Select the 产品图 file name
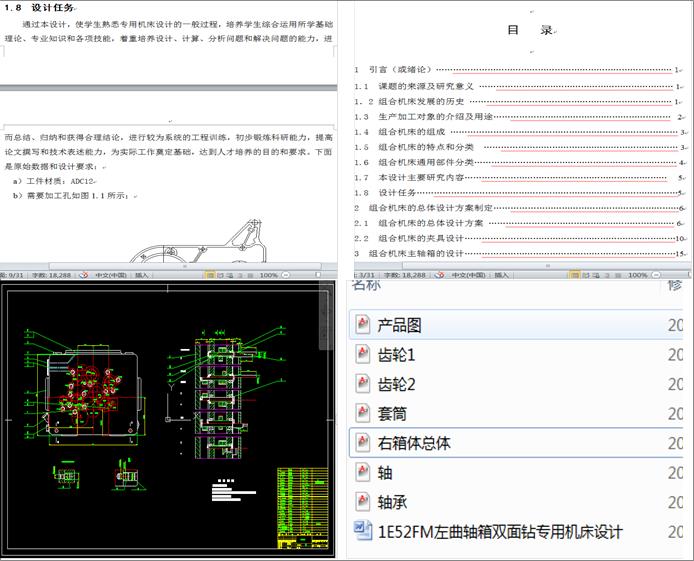This screenshot has height=561, width=694. [x=399, y=325]
